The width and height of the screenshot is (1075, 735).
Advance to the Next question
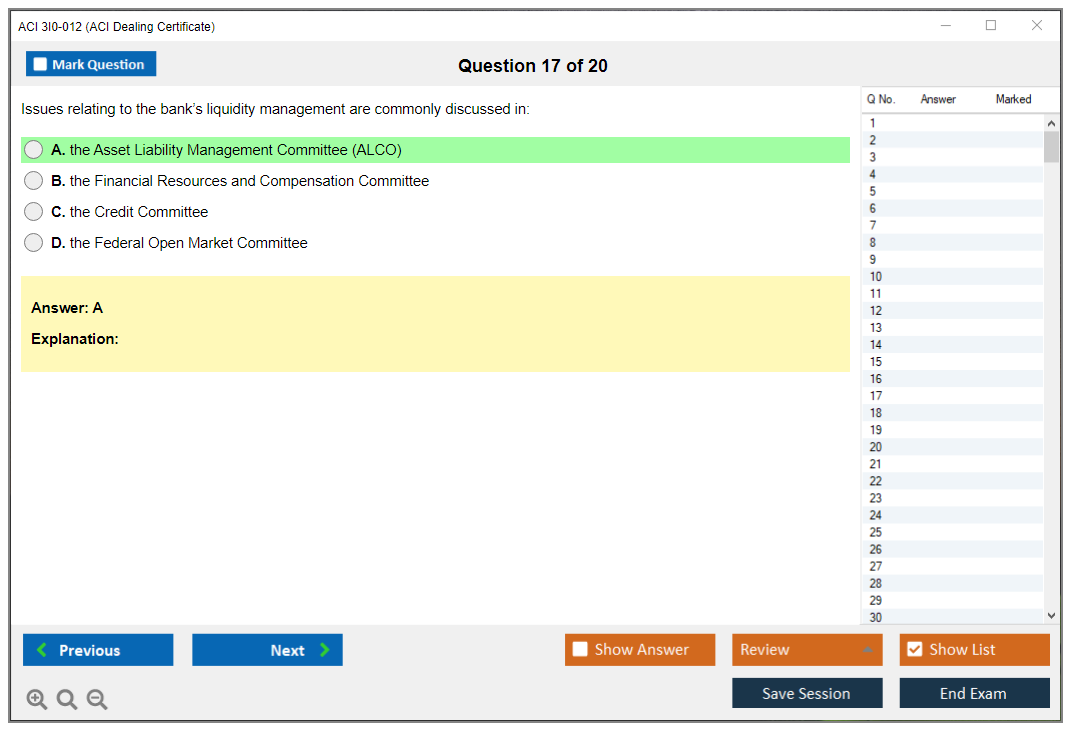pos(267,650)
